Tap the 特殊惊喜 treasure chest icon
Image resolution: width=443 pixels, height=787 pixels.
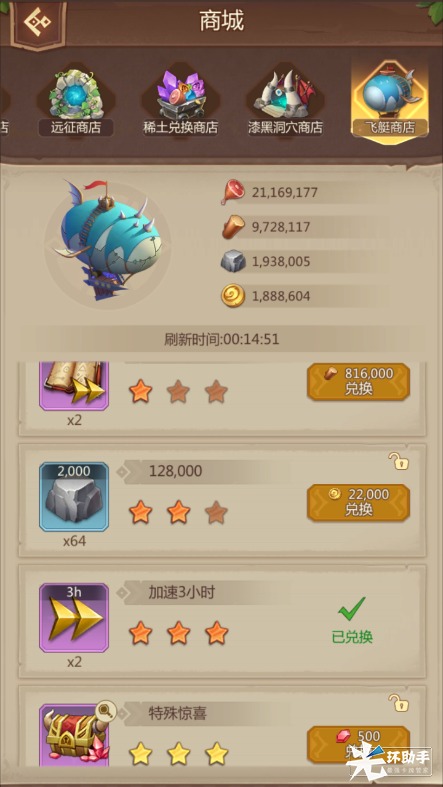tap(74, 736)
